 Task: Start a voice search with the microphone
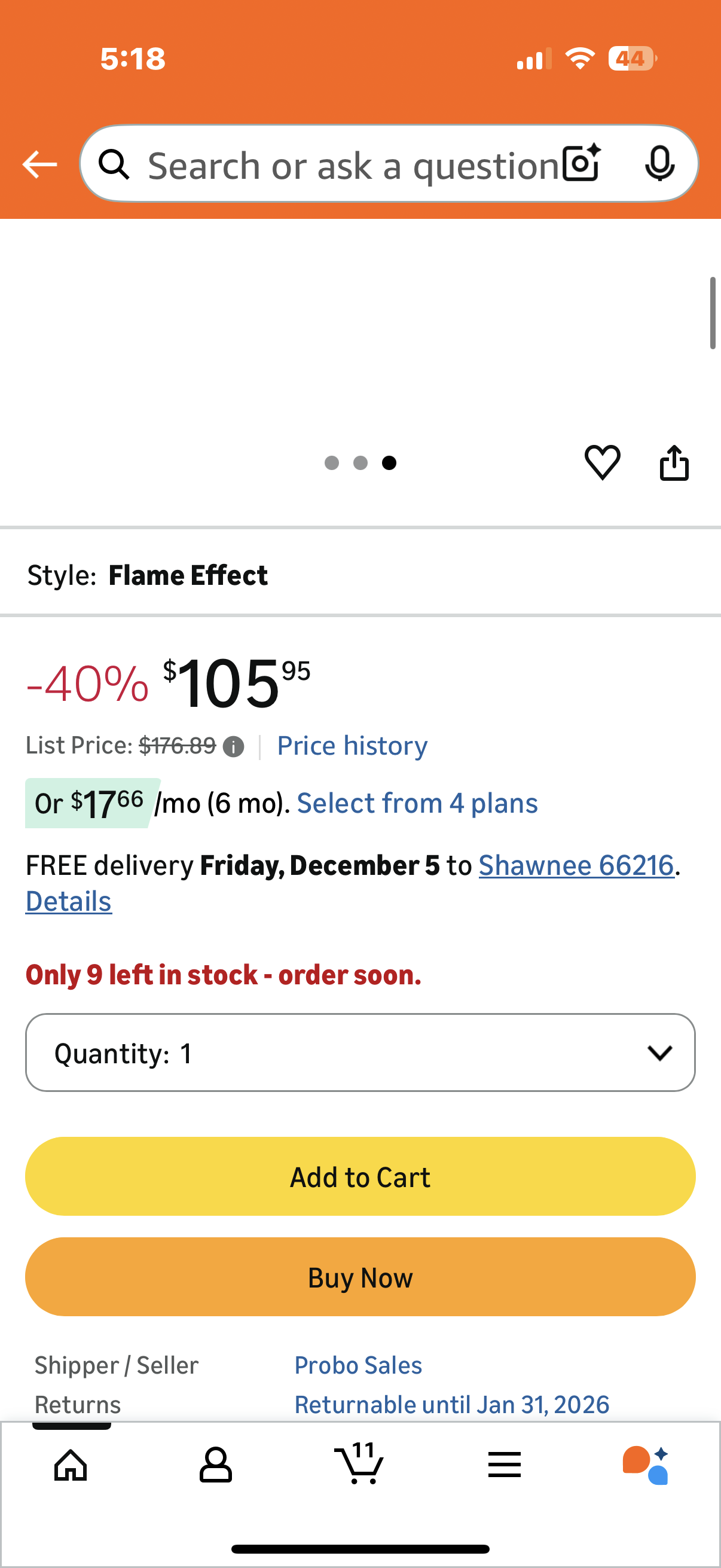(x=661, y=163)
